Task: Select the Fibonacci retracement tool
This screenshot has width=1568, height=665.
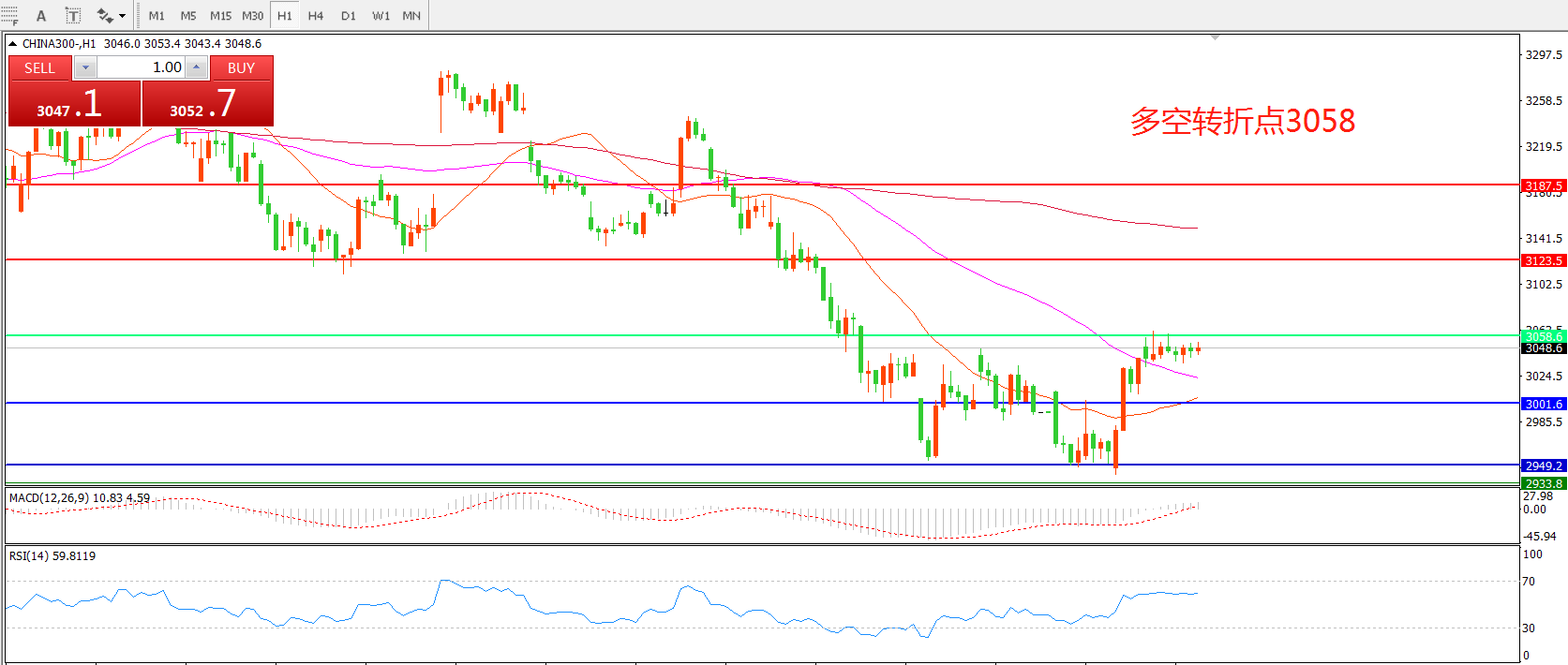Action: point(9,15)
